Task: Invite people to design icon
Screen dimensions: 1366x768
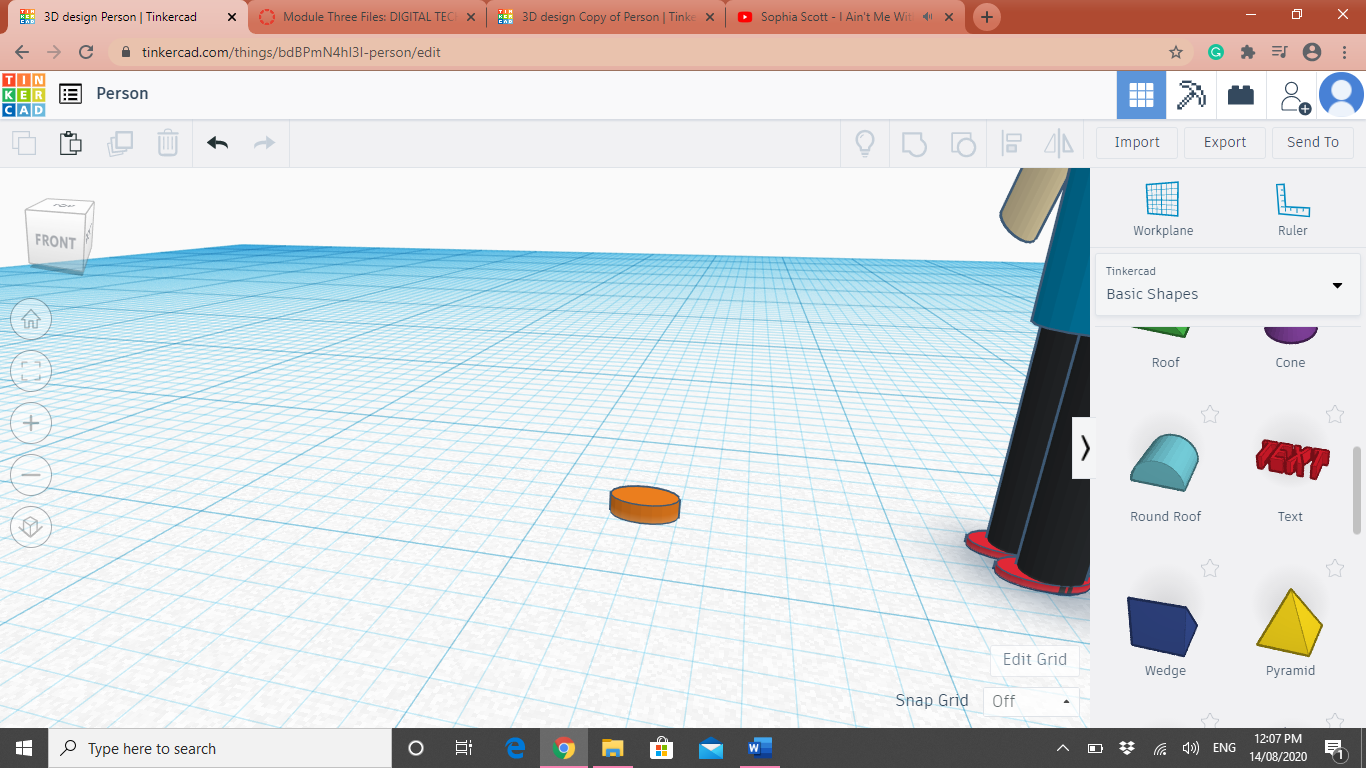Action: 1294,96
